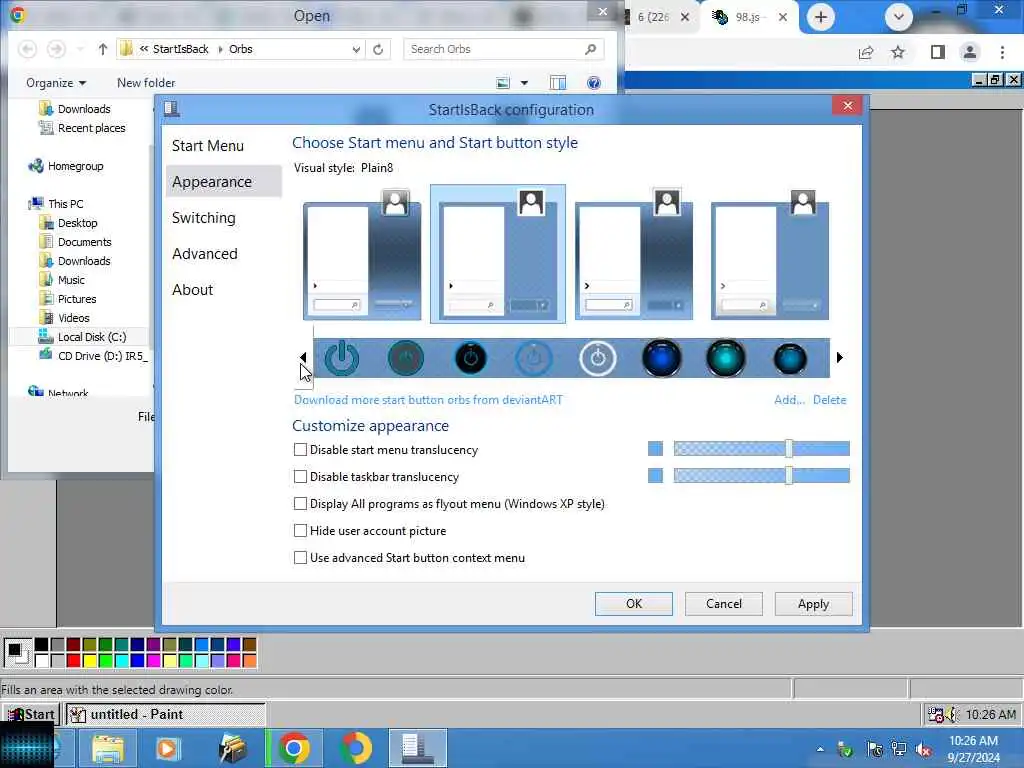Screen dimensions: 1024x768
Task: Confirm with the OK button
Action: [x=633, y=604]
